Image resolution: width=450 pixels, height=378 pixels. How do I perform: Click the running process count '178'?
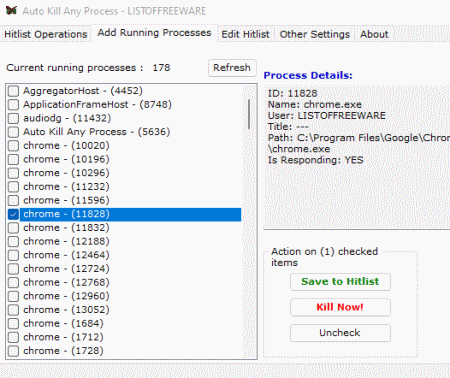(161, 68)
